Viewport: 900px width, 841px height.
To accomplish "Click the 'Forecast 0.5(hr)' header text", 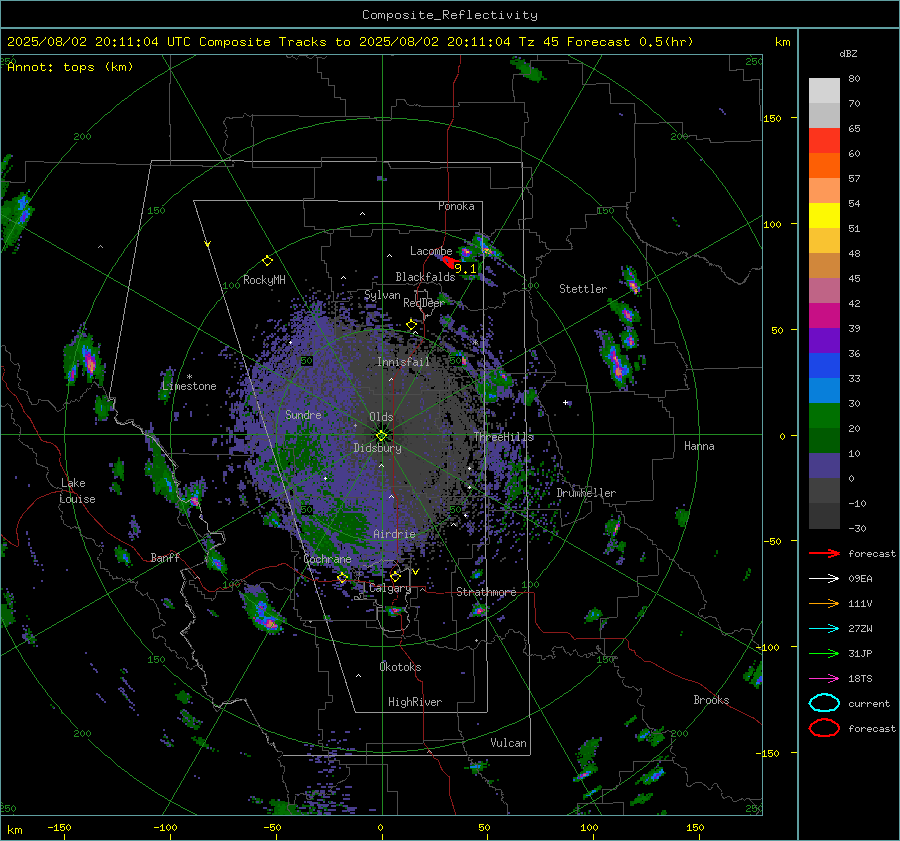I will pyautogui.click(x=630, y=42).
